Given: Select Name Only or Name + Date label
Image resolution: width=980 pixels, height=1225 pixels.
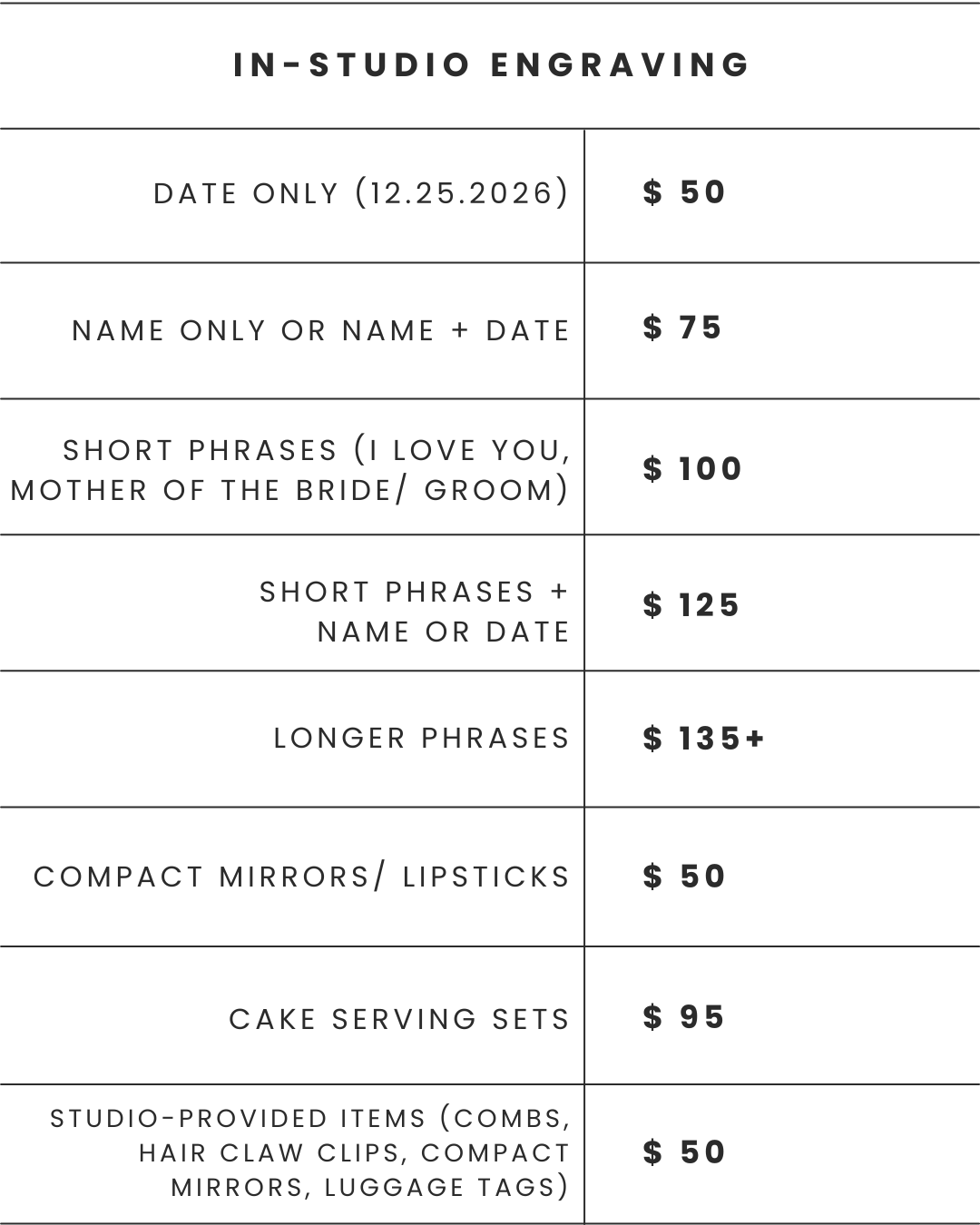Looking at the screenshot, I should point(320,330).
